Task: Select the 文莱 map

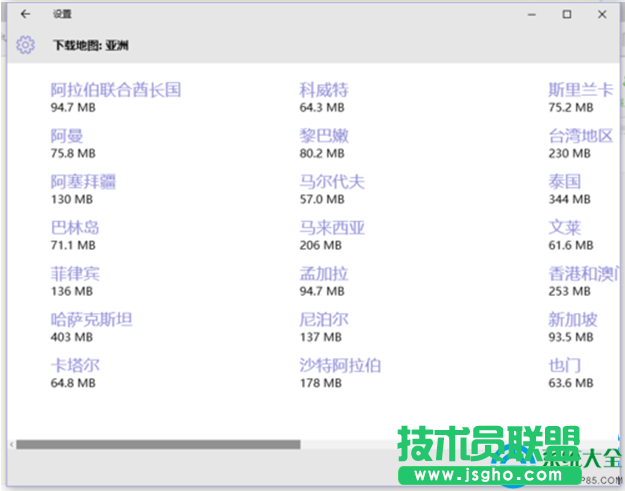Action: (x=564, y=228)
